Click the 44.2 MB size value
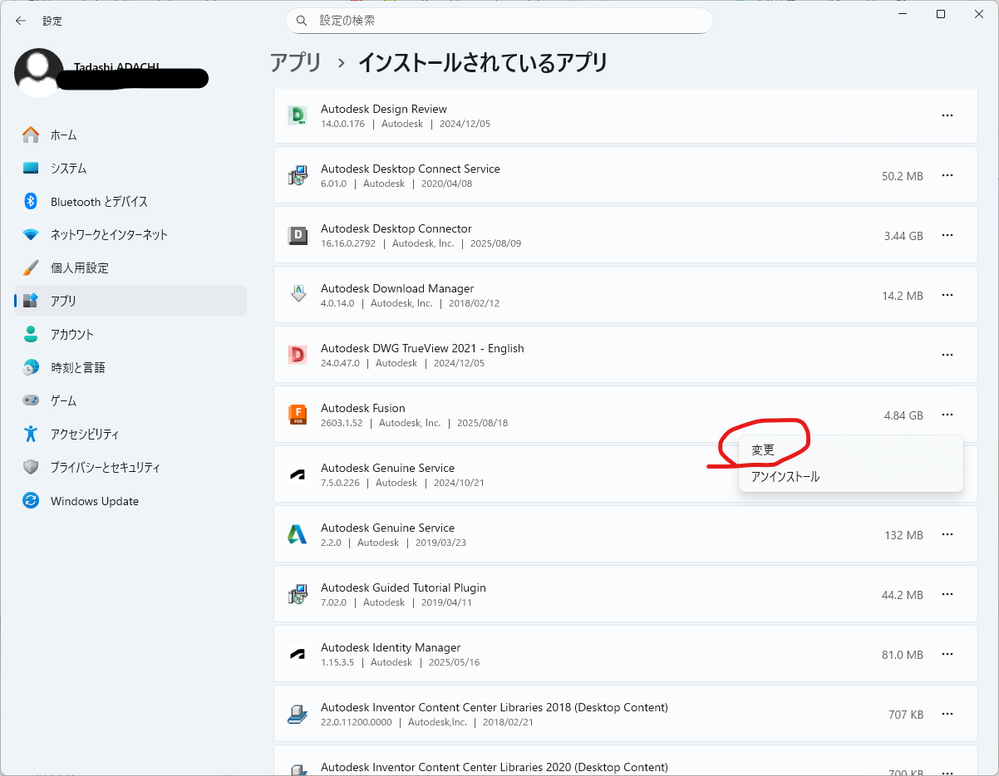 [902, 595]
